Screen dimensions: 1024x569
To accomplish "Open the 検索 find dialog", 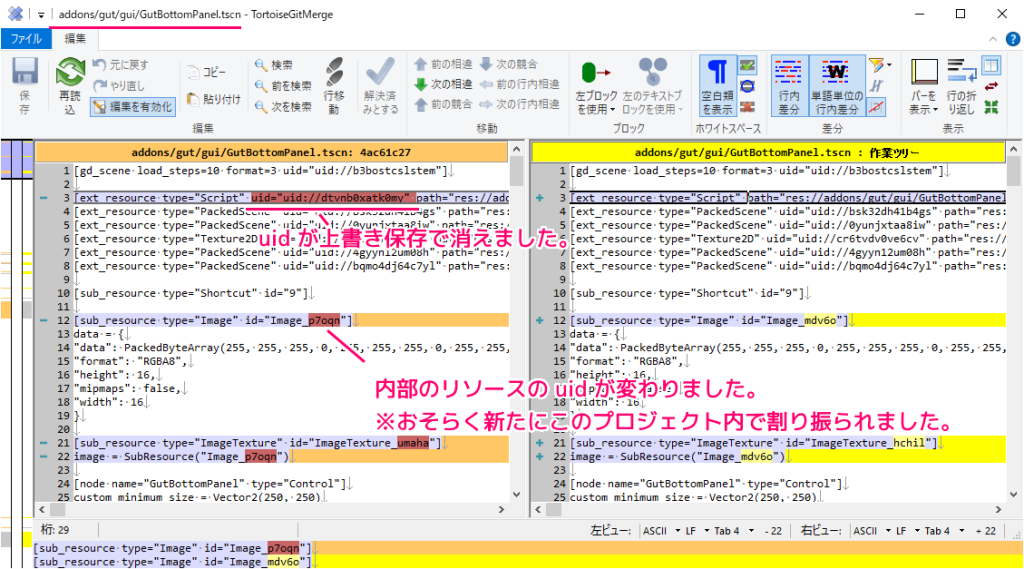I will point(274,65).
